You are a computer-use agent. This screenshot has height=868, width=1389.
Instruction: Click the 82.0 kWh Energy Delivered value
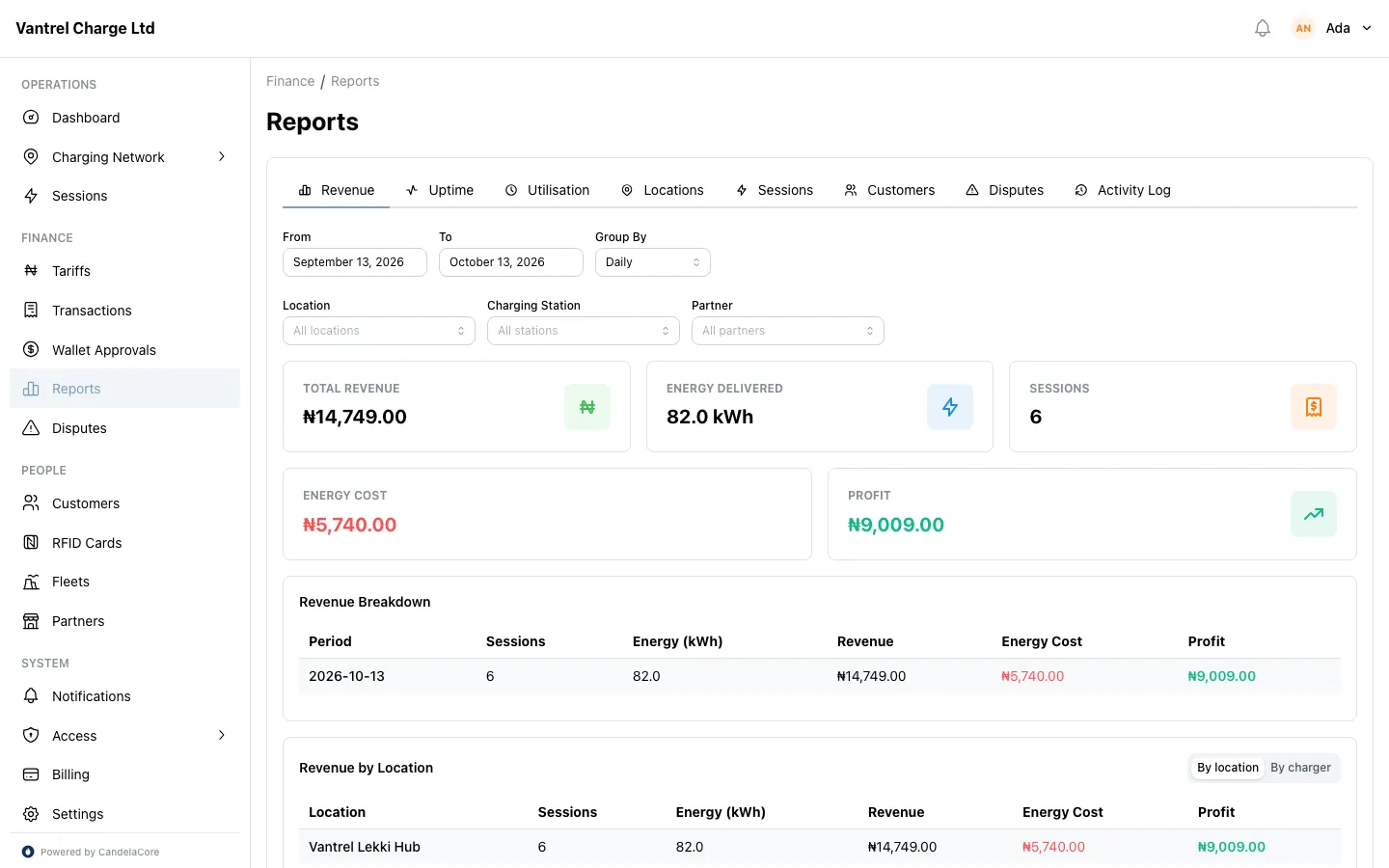pos(710,417)
